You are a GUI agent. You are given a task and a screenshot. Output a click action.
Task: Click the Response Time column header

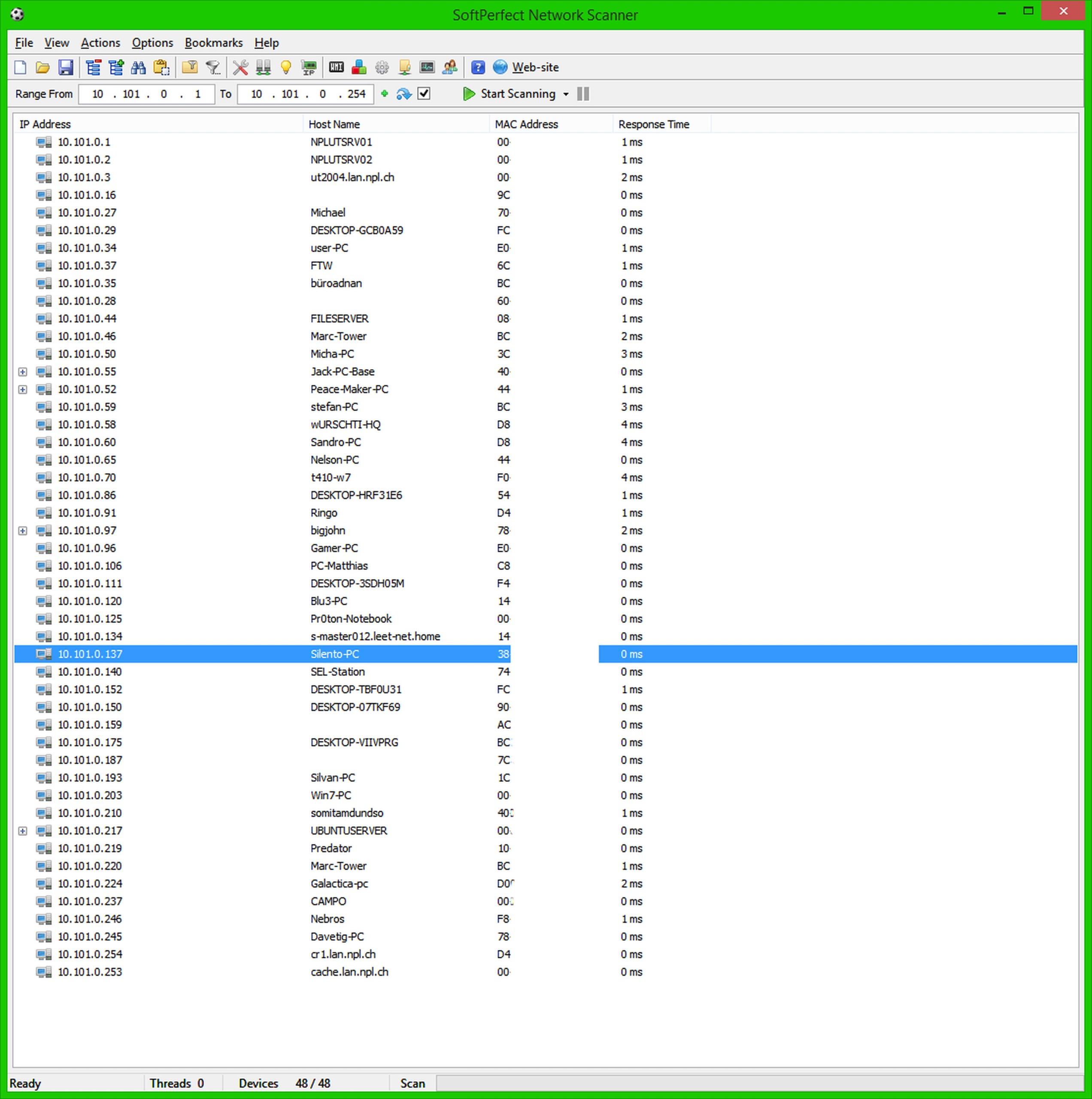pyautogui.click(x=653, y=124)
